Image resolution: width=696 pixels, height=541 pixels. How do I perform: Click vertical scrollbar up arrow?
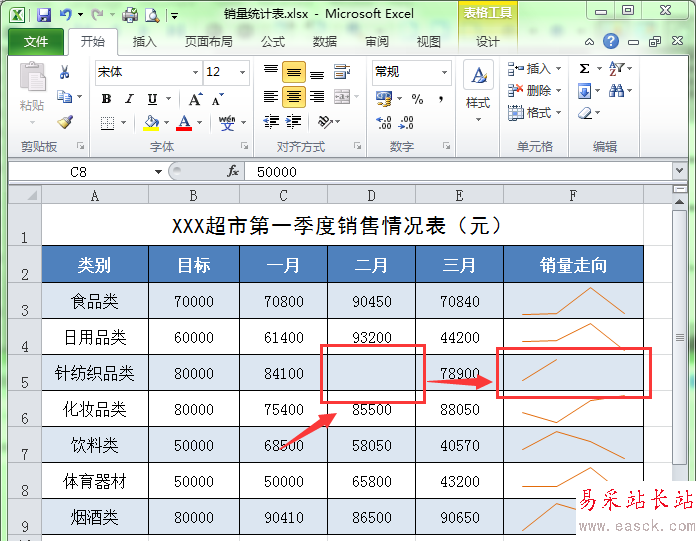click(x=679, y=202)
